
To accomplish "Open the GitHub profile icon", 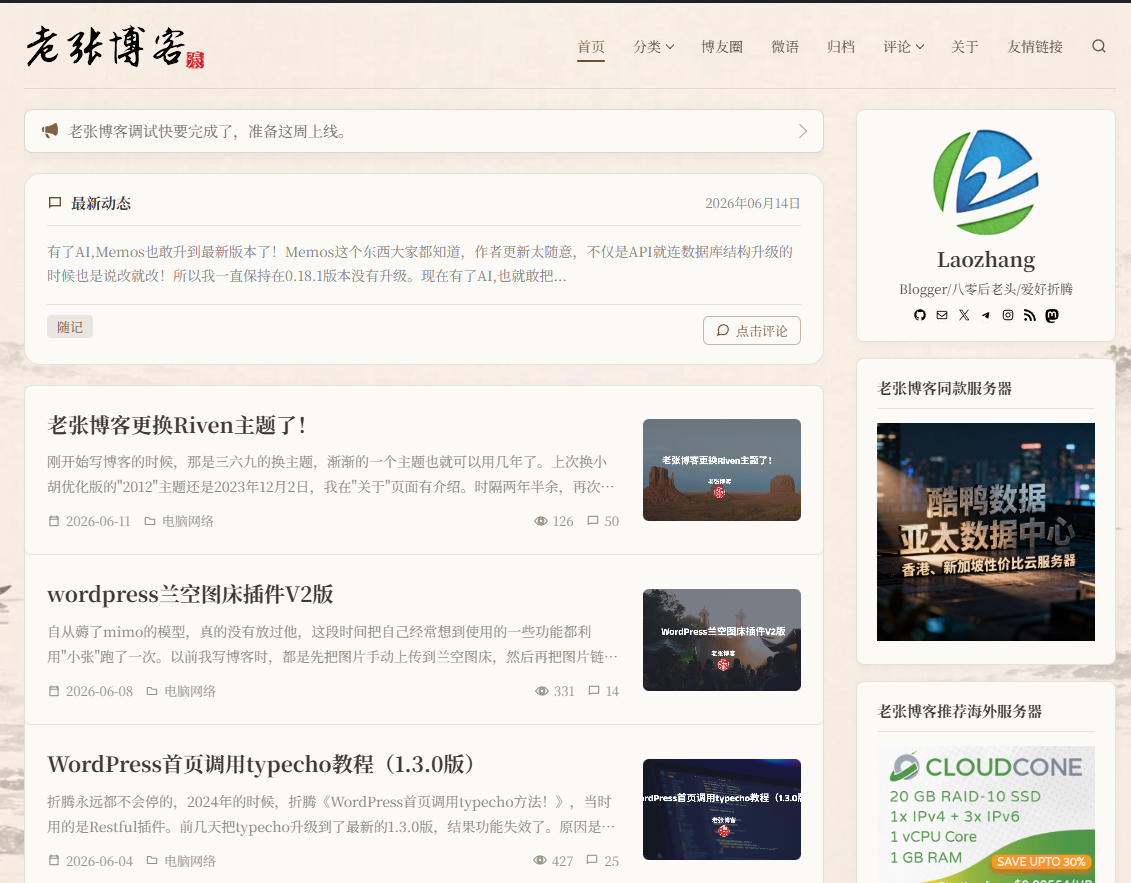I will (920, 315).
